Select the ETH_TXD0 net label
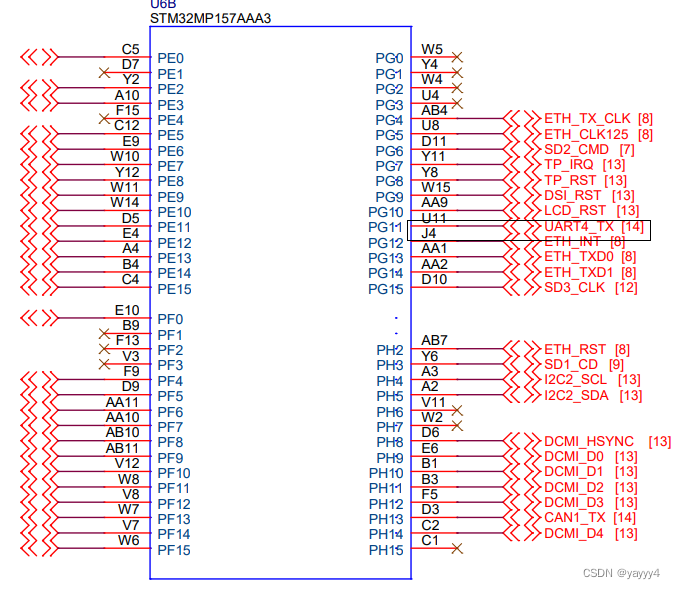The width and height of the screenshot is (675, 589). click(x=579, y=257)
